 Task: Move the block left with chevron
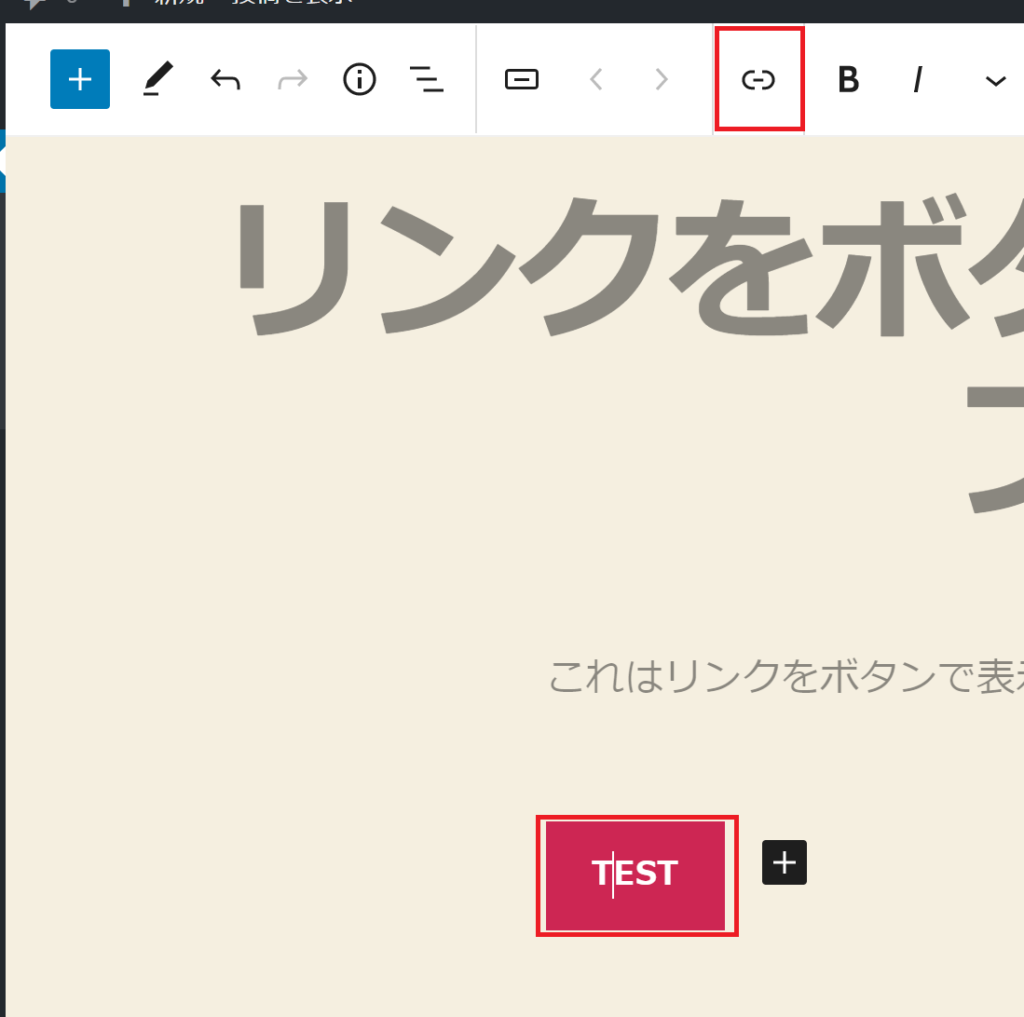click(x=596, y=79)
